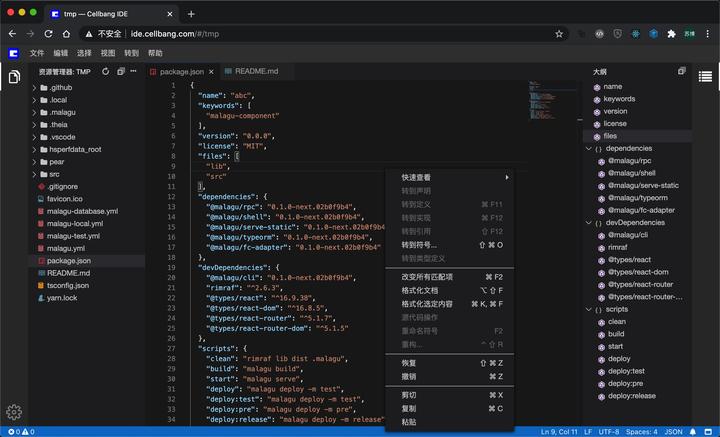The image size is (720, 437).
Task: Change Spaces: 4 indentation setting
Action: click(x=641, y=431)
